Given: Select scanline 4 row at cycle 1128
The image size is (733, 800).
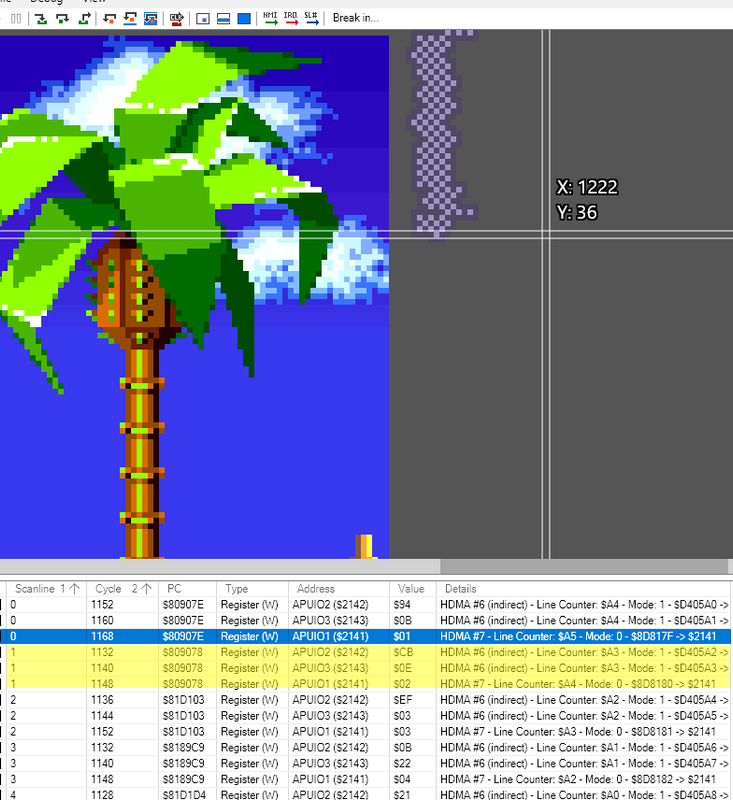Looking at the screenshot, I should (x=366, y=794).
